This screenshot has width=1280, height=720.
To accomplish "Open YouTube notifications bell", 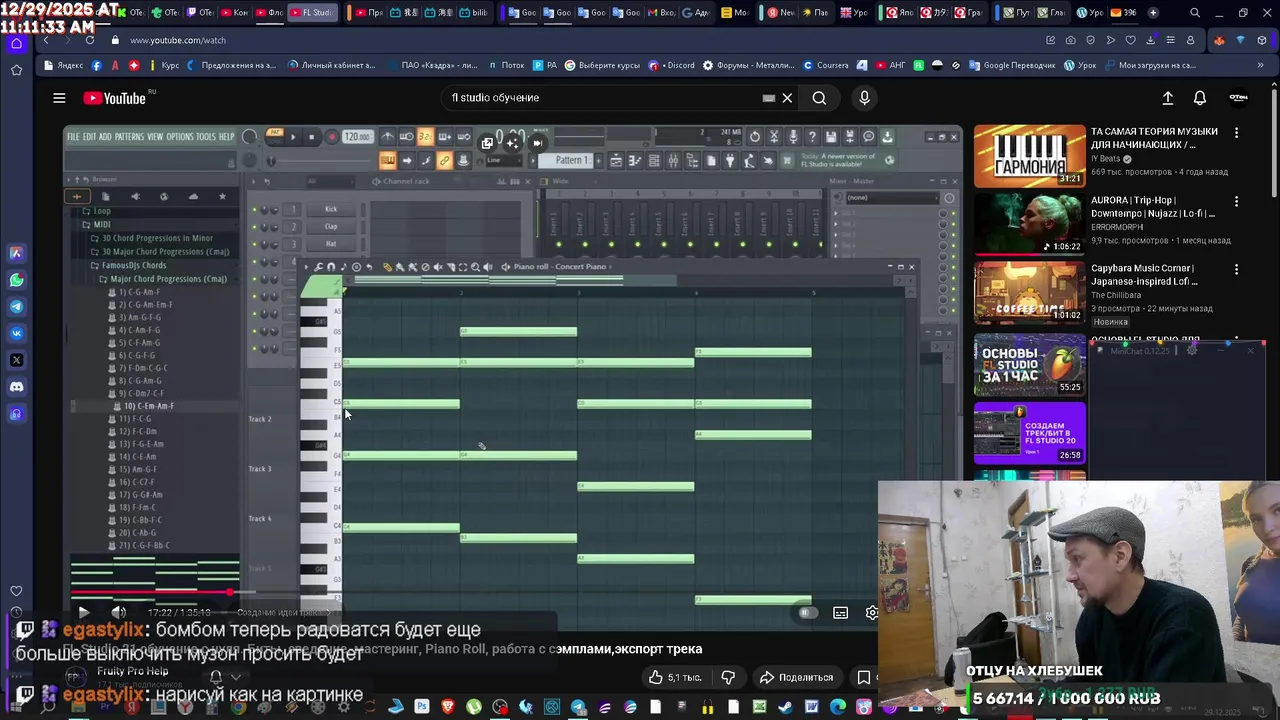I will 1200,98.
